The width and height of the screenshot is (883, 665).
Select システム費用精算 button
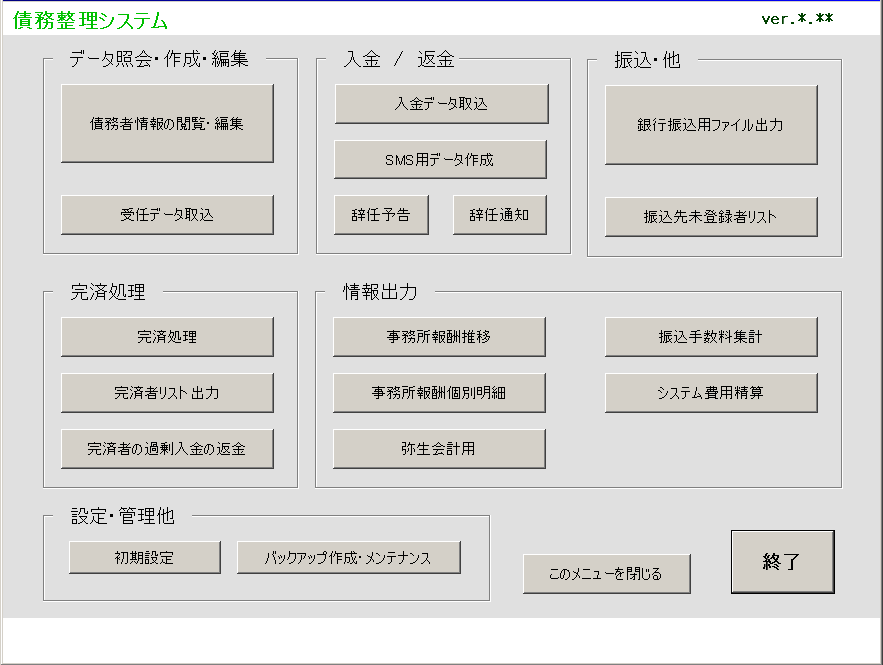pos(711,392)
